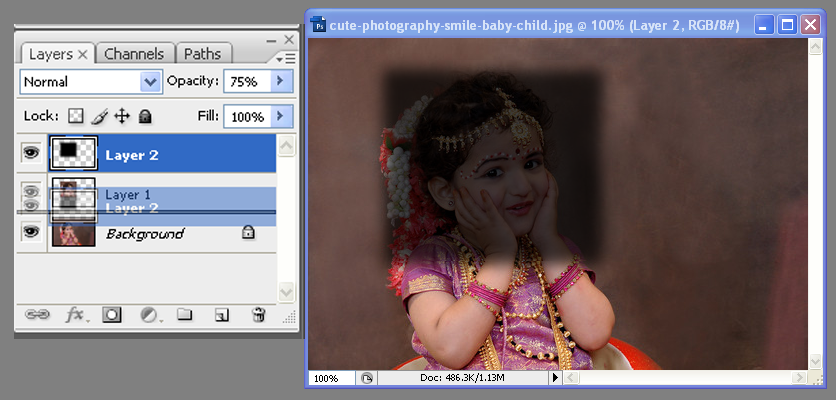Create a new layer

221,315
